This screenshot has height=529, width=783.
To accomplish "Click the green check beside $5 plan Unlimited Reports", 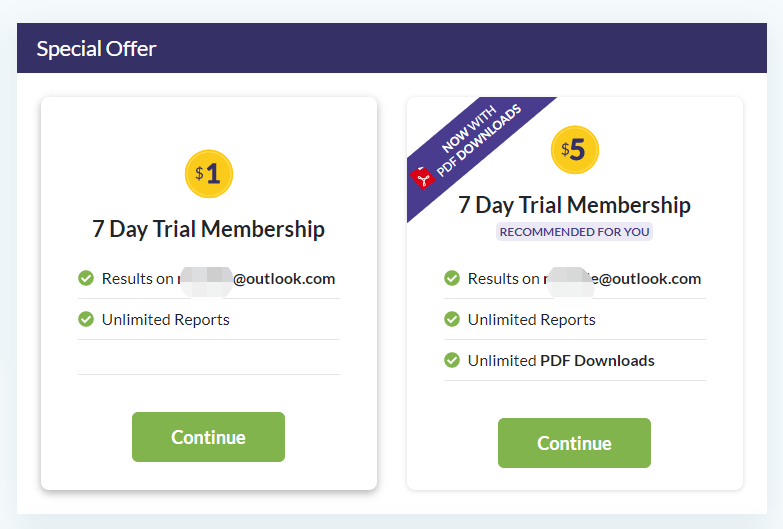I will point(452,319).
